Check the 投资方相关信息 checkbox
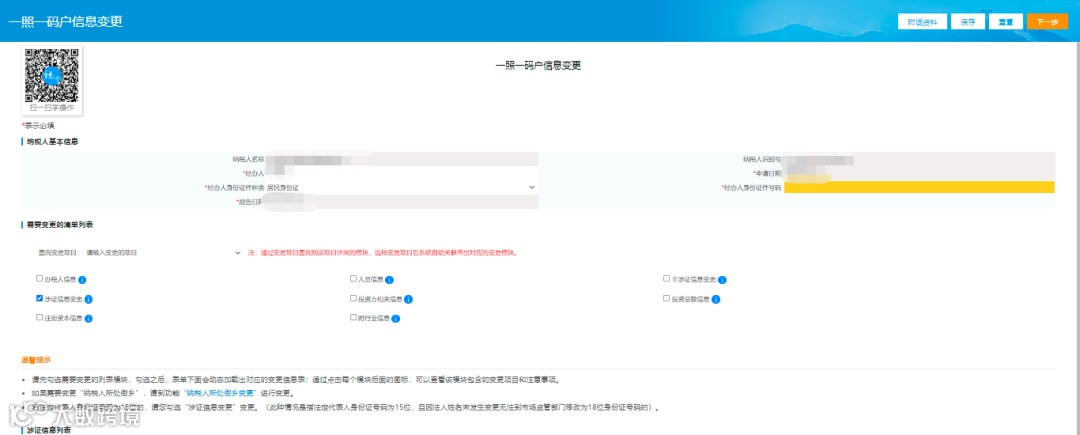The height and width of the screenshot is (435, 1080). [353, 299]
